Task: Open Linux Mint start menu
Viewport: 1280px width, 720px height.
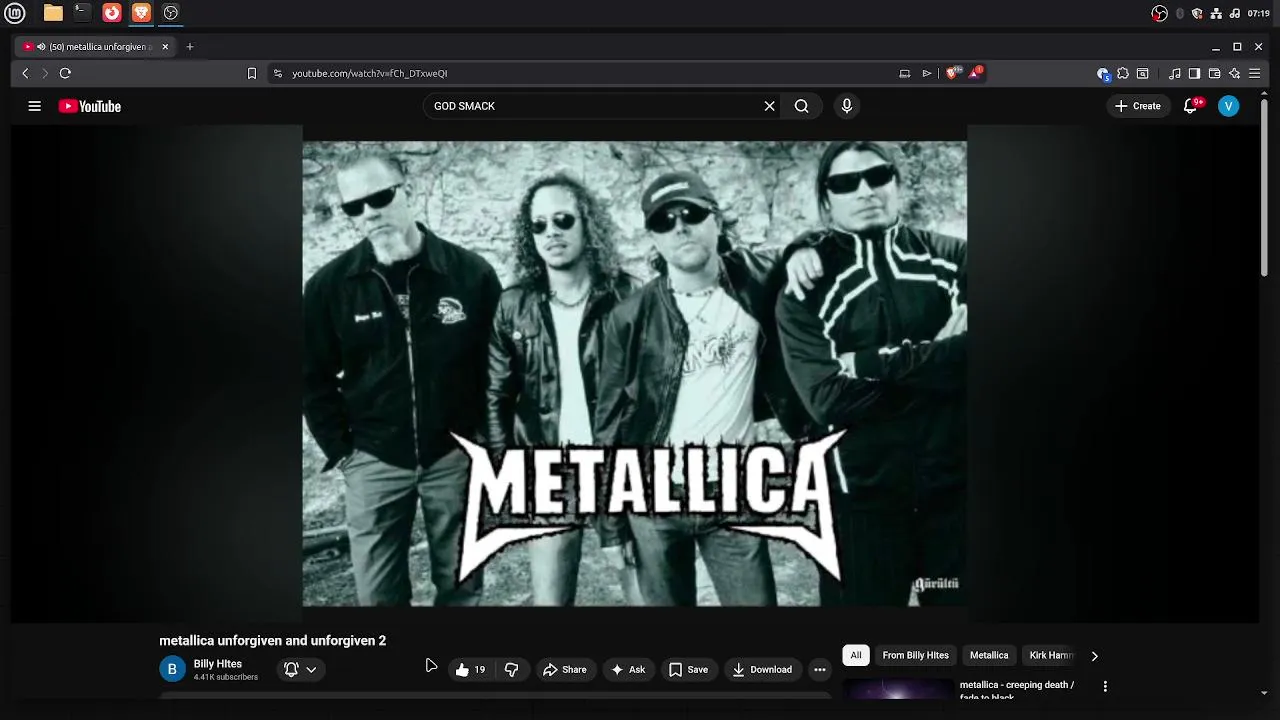Action: [14, 13]
